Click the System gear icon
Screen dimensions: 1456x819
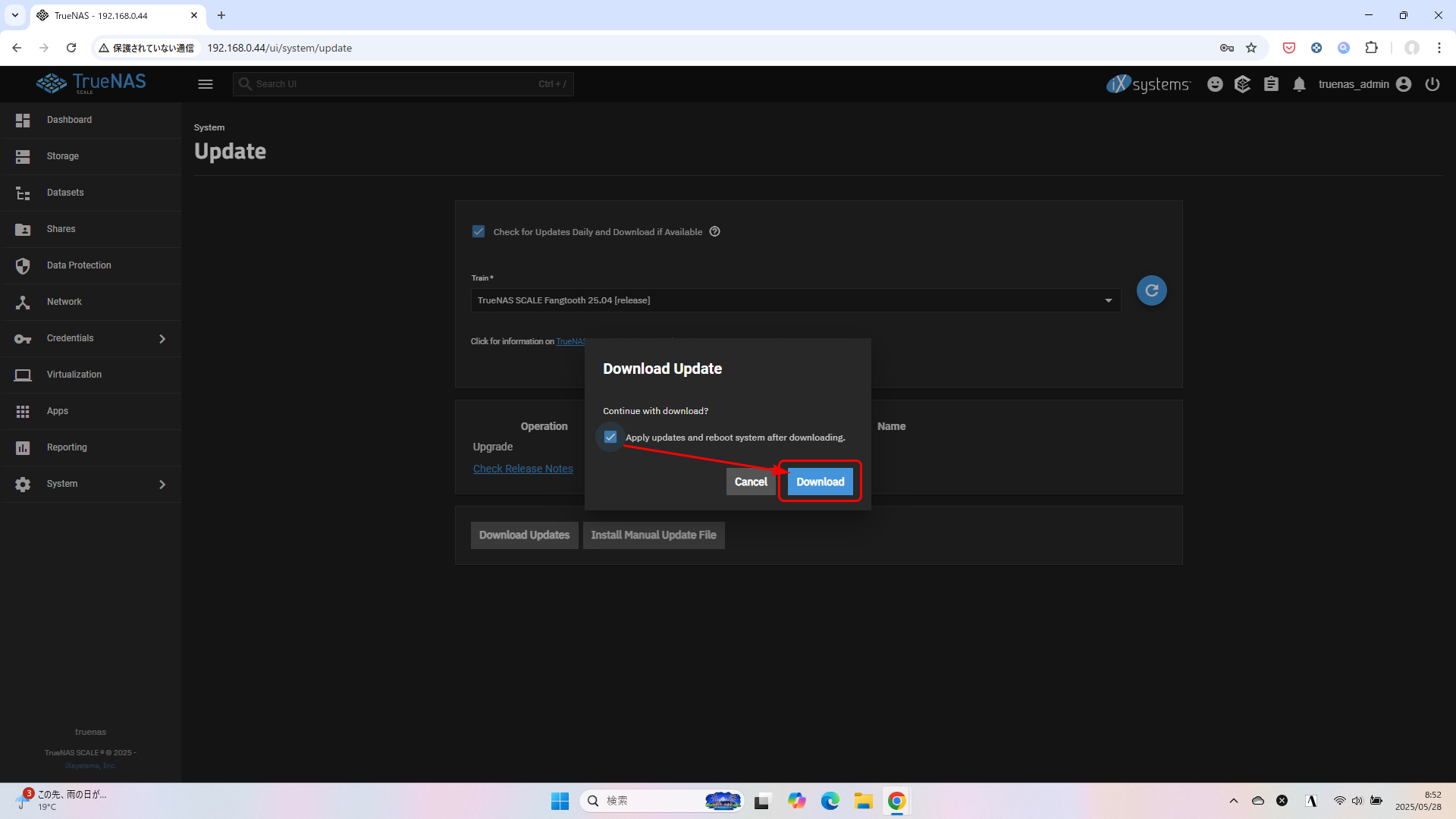pos(23,484)
